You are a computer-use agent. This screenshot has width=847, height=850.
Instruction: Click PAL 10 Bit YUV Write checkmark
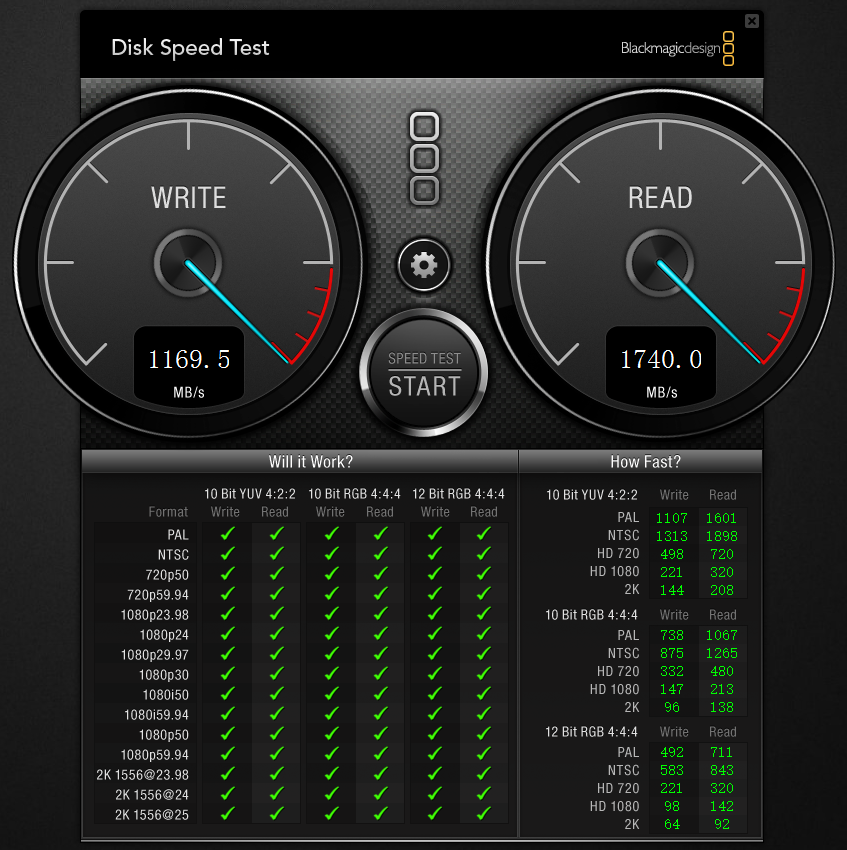(x=228, y=533)
